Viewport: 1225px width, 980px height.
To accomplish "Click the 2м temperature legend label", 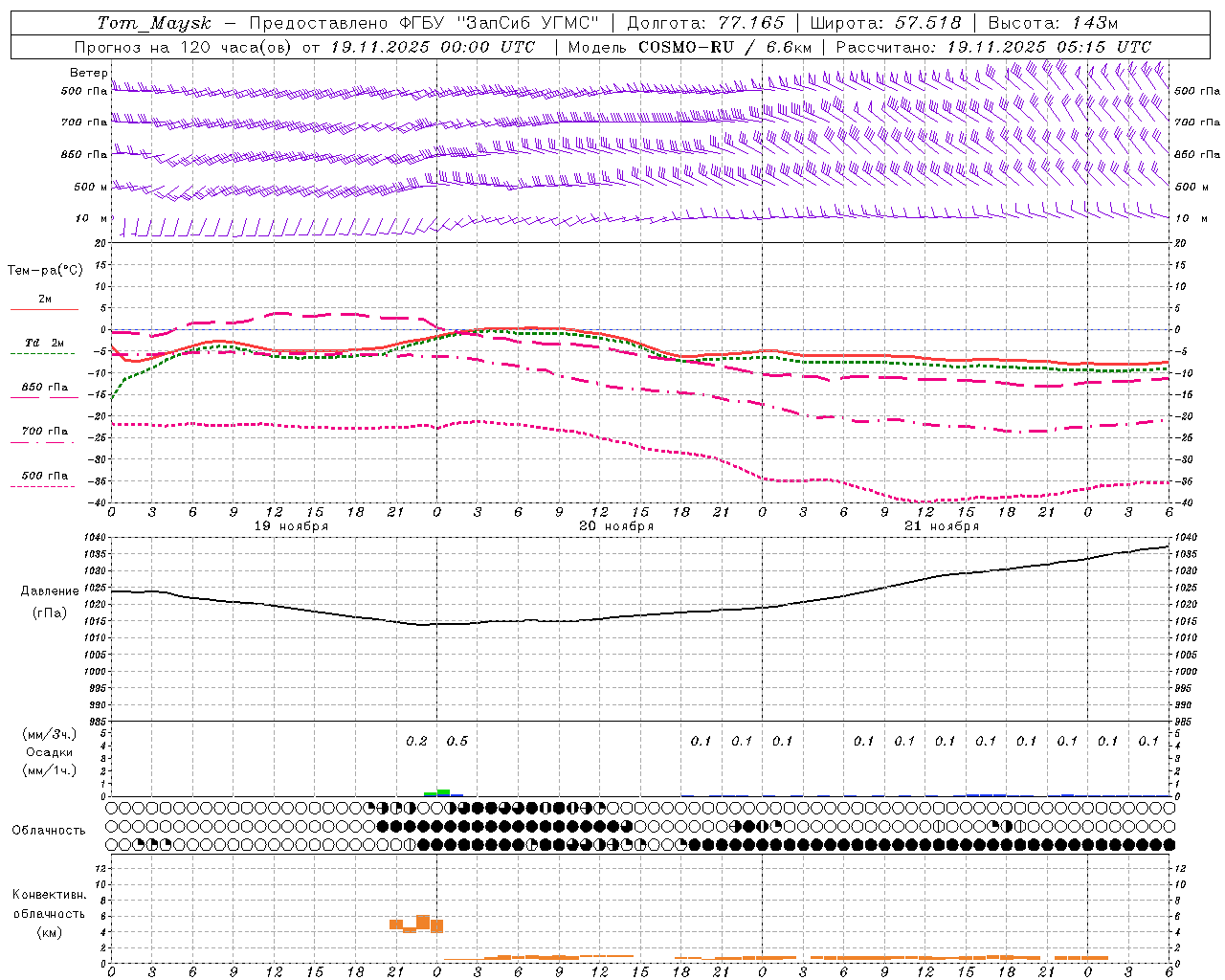I will 45,299.
